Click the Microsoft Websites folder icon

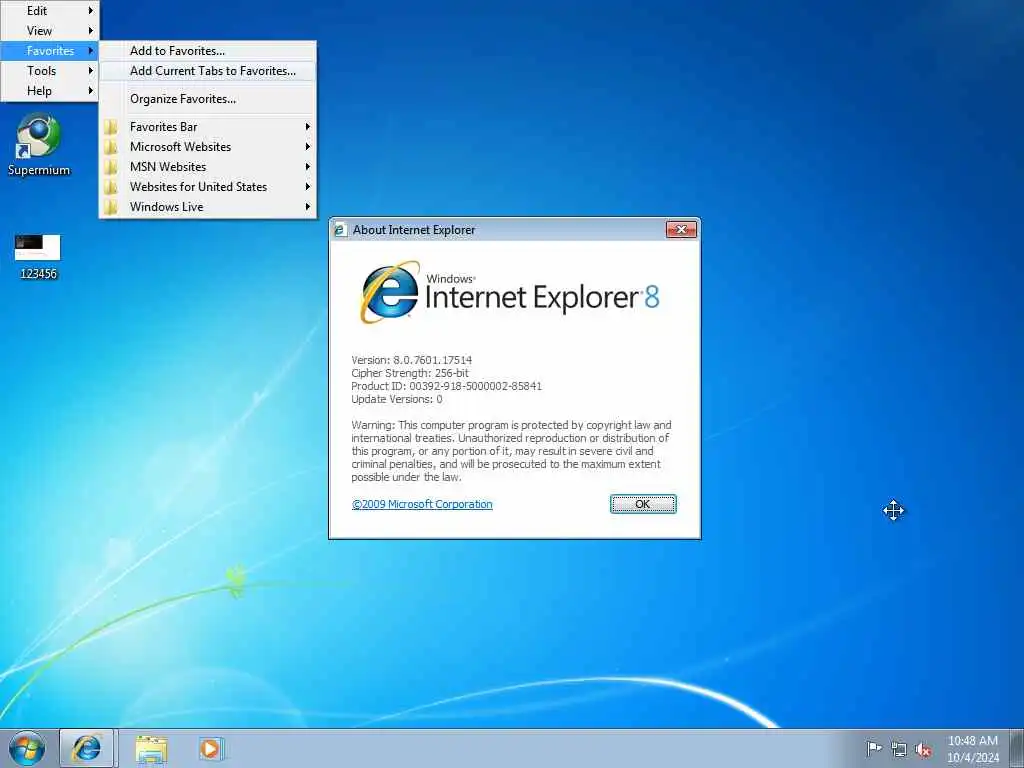point(111,147)
